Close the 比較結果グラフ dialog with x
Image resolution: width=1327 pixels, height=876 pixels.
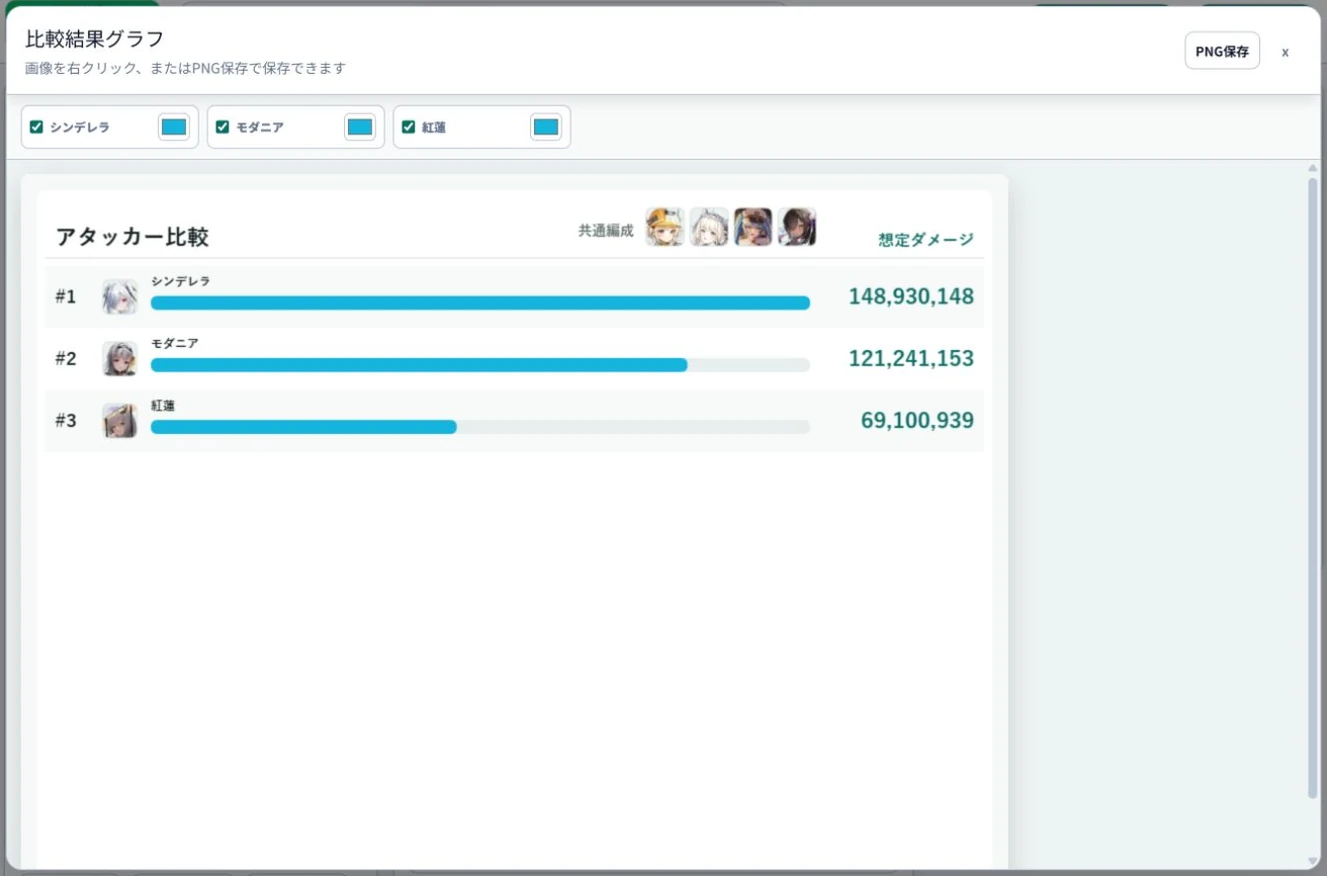point(1285,52)
